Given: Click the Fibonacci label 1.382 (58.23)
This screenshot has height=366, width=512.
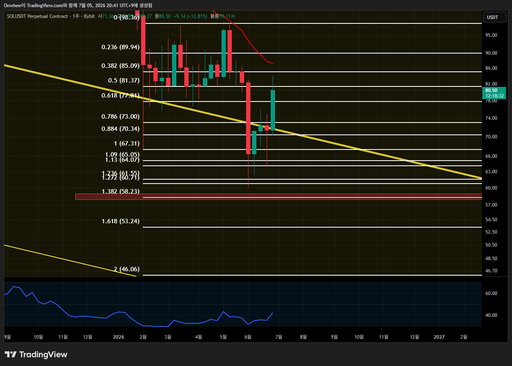Looking at the screenshot, I should click(121, 191).
